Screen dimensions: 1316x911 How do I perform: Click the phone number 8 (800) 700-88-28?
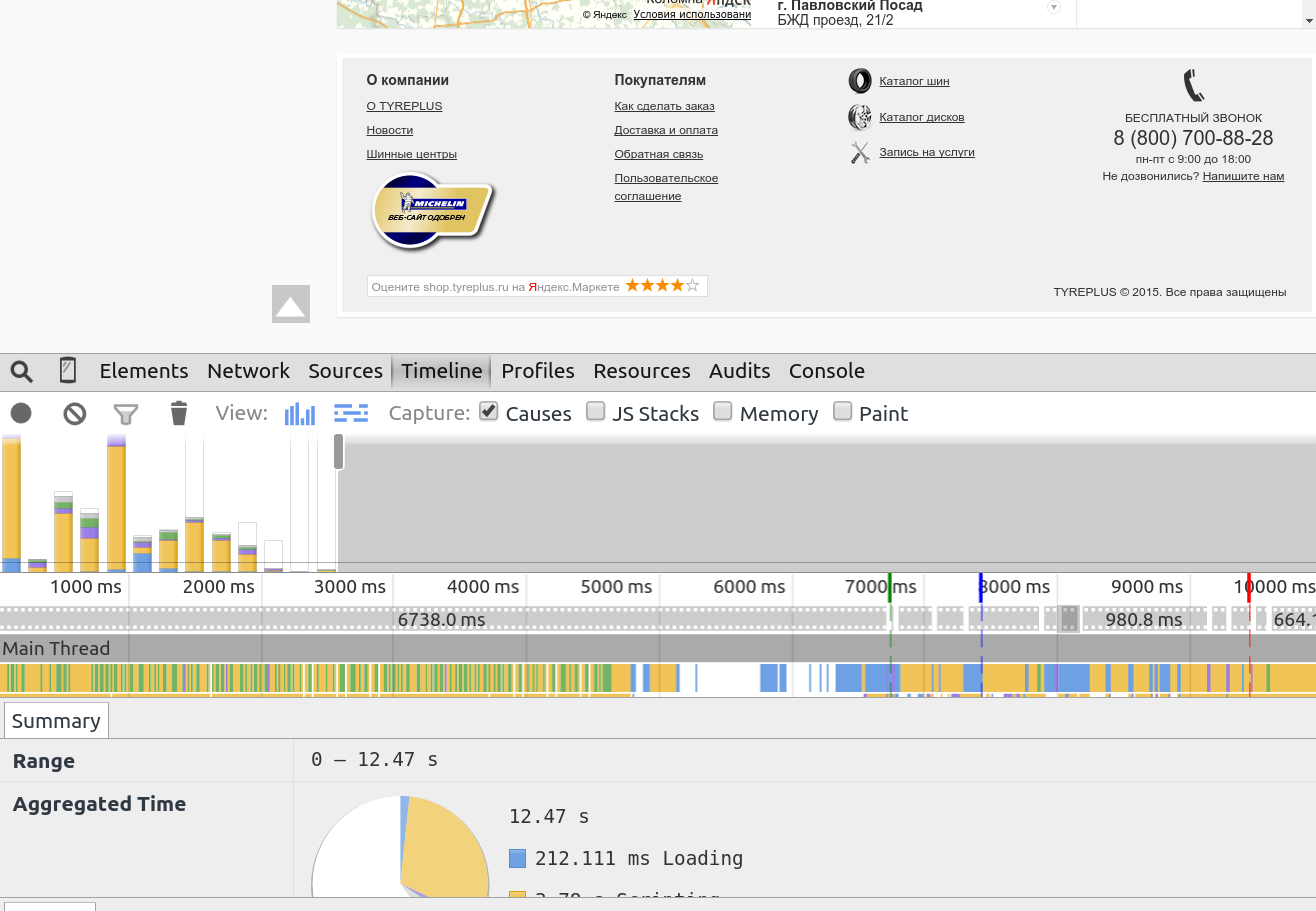tap(1193, 138)
